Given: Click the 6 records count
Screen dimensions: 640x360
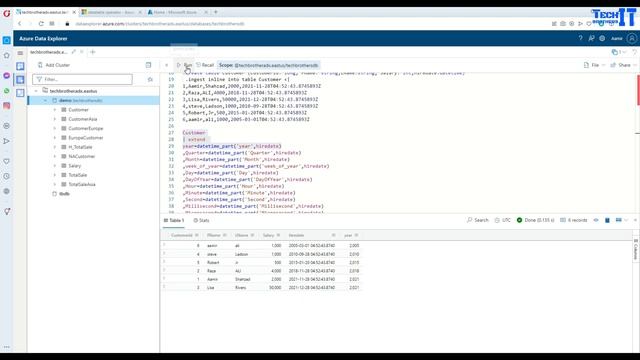Looking at the screenshot, I should coord(574,220).
